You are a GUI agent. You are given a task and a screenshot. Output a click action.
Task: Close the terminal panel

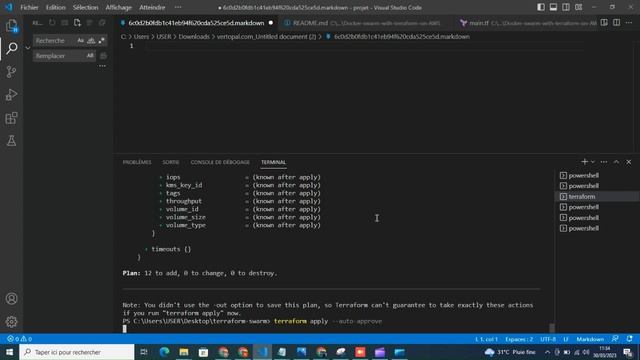pos(629,162)
